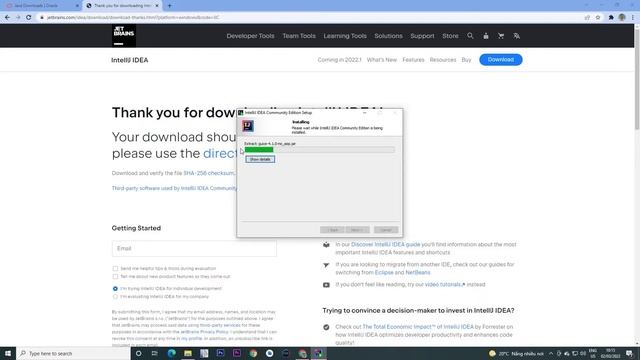This screenshot has height=360, width=640.
Task: Open Team Tools menu
Action: (x=299, y=36)
